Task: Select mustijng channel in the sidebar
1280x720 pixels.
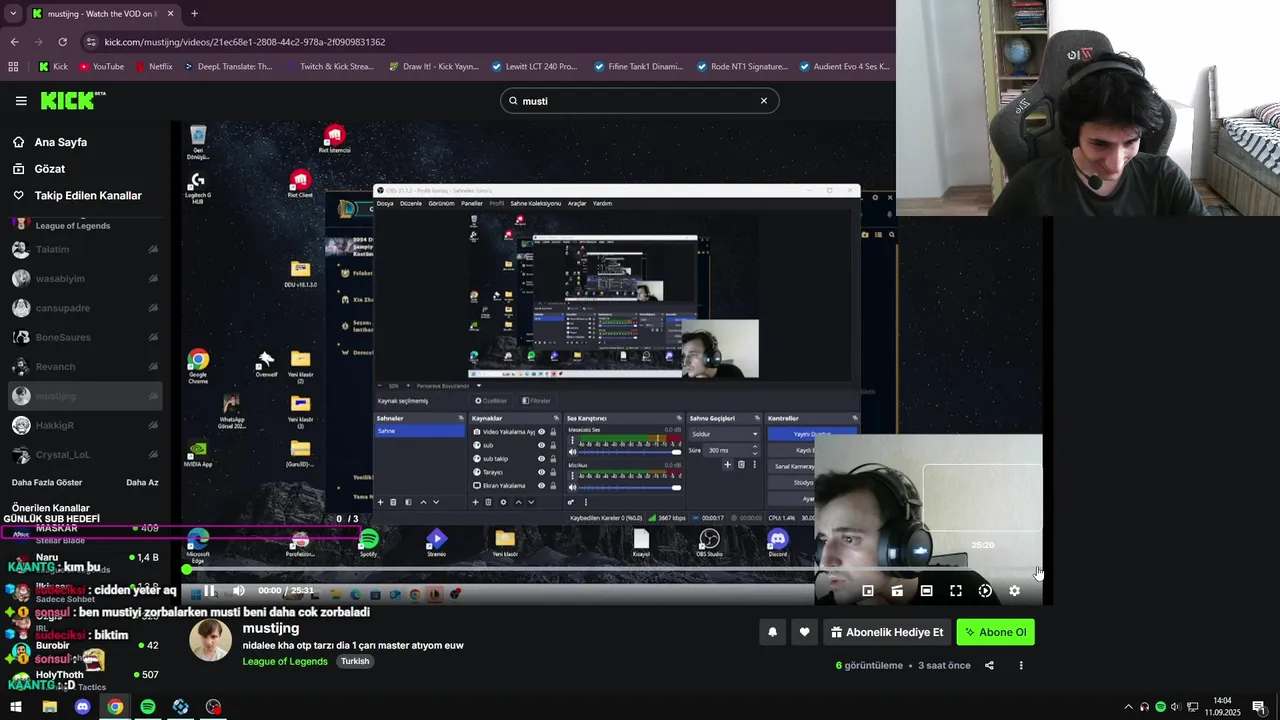Action: point(85,396)
